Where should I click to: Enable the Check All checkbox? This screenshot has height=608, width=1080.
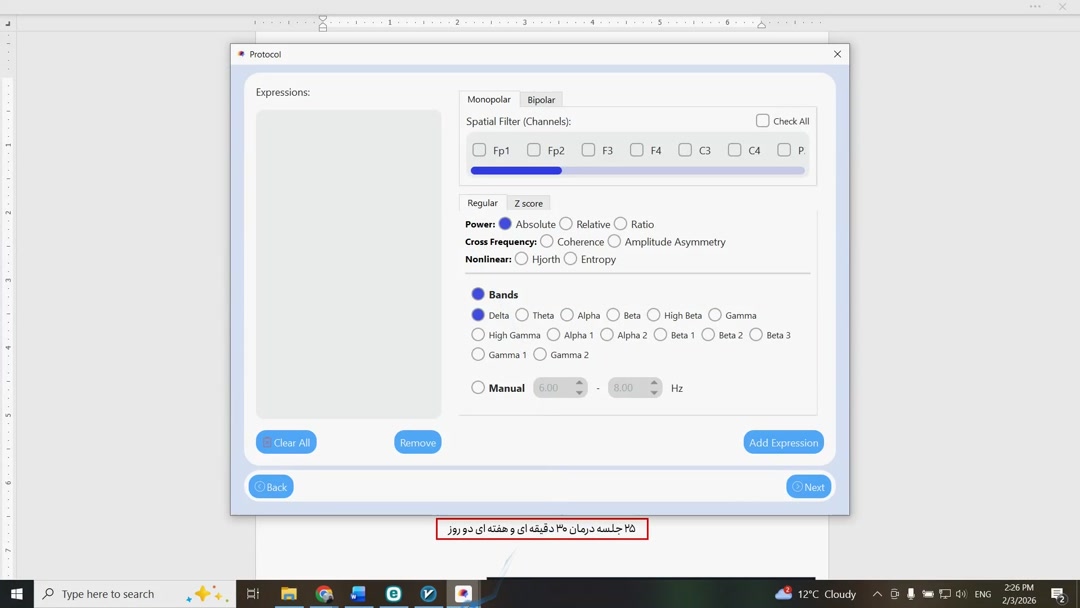[x=762, y=120]
